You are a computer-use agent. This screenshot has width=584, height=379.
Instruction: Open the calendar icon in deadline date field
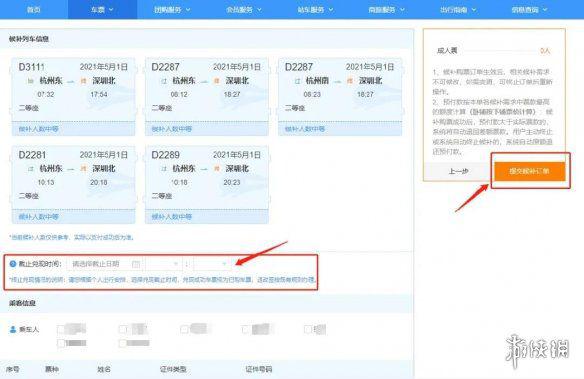click(136, 264)
